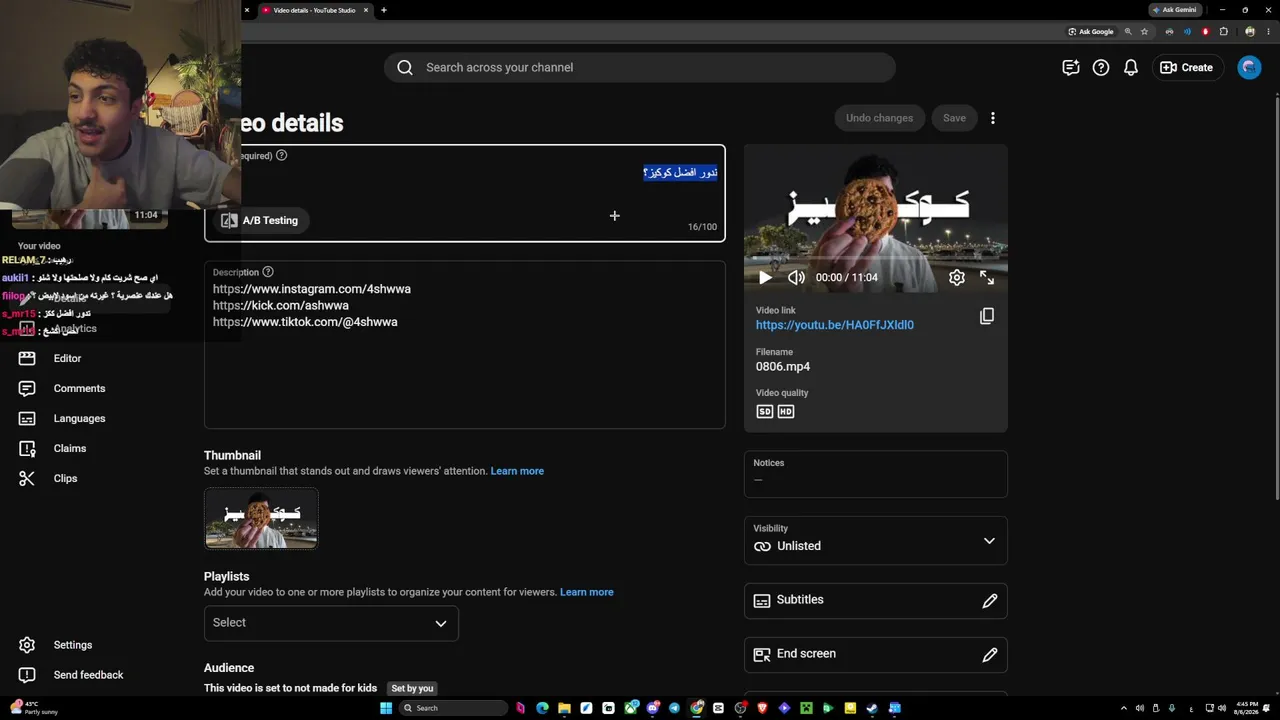Open the notifications bell

pyautogui.click(x=1131, y=68)
